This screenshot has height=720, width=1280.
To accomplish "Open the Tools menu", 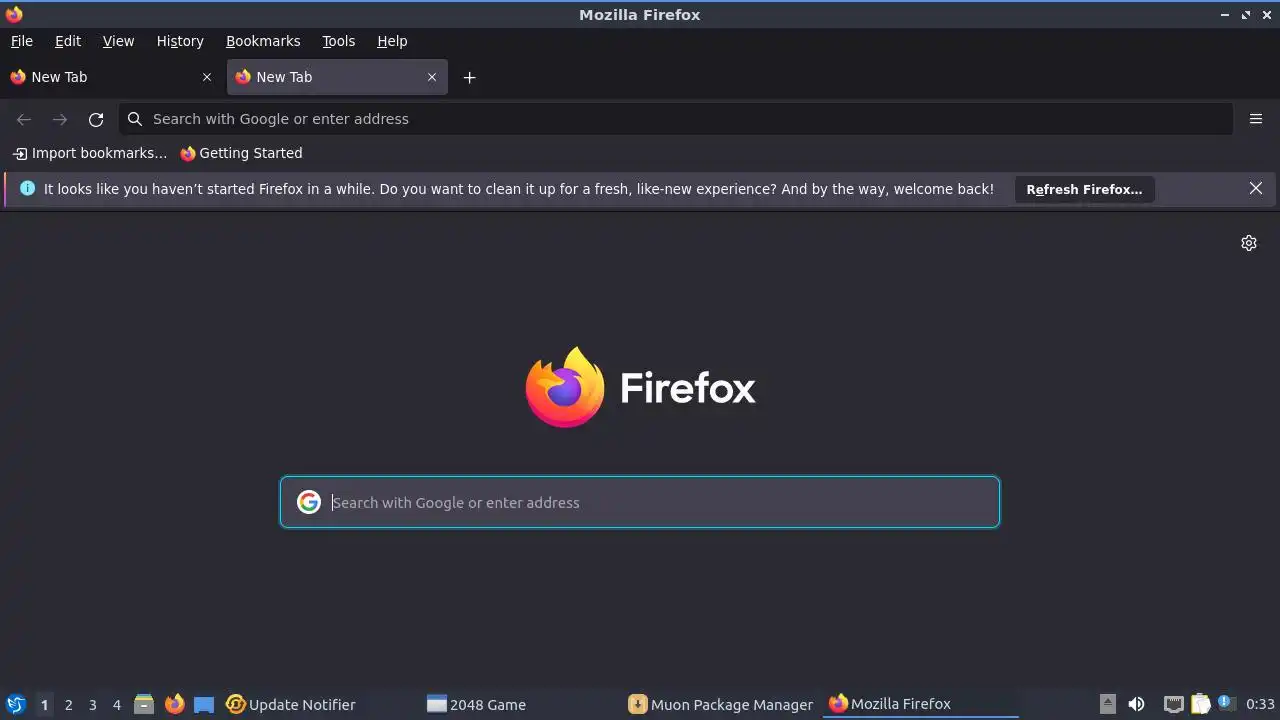I will pos(339,41).
